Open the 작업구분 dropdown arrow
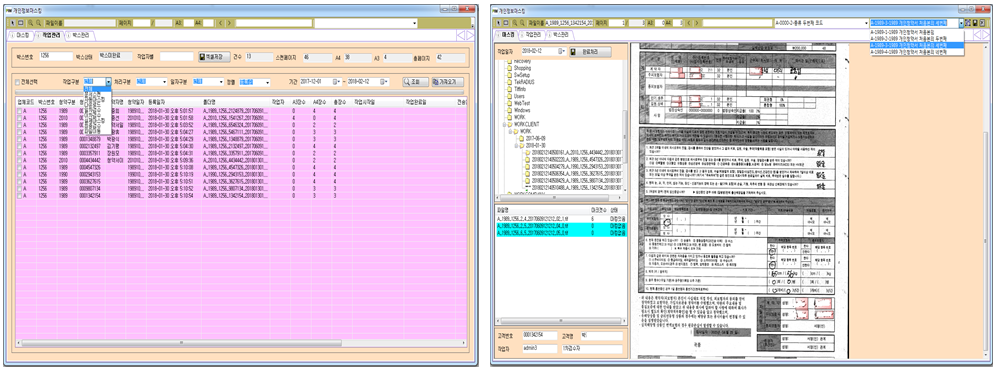 click(x=109, y=82)
